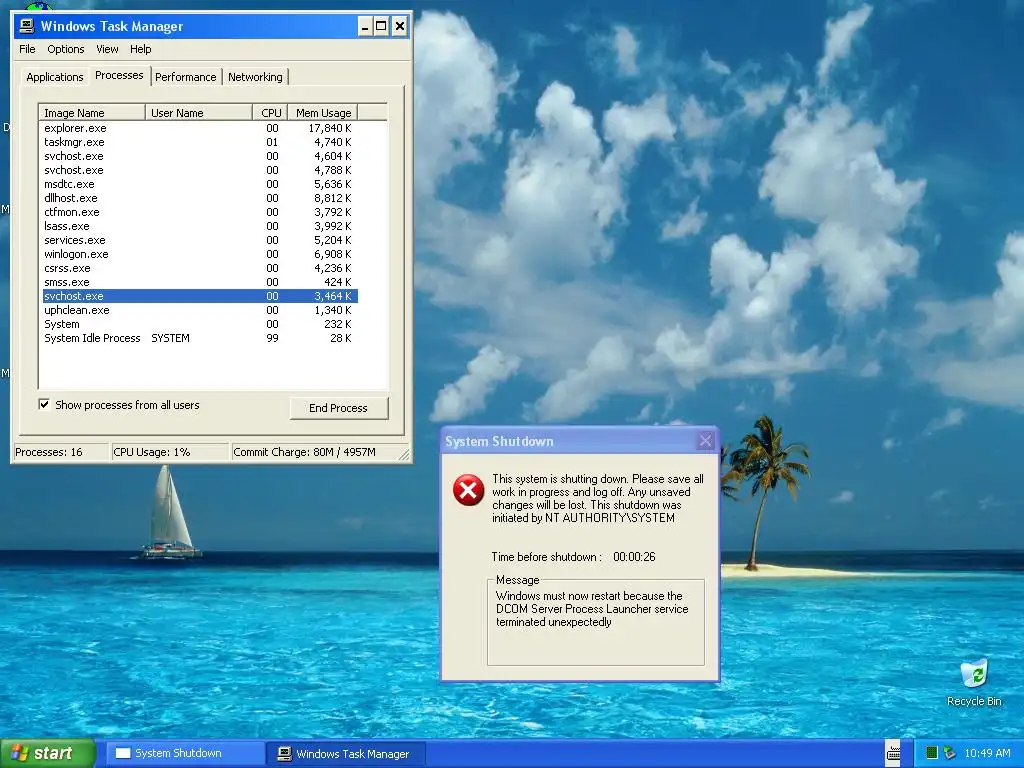The width and height of the screenshot is (1024, 768).
Task: Sort by CPU column header
Action: click(270, 113)
